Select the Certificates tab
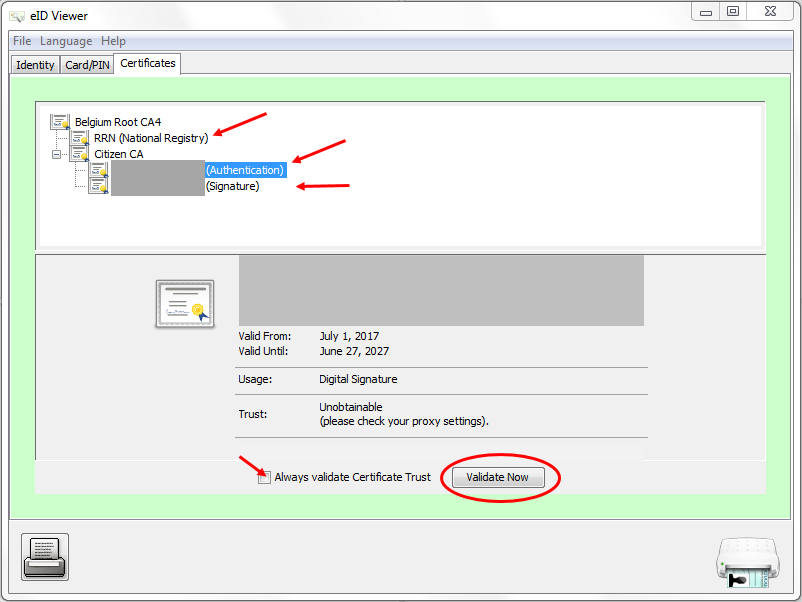Image resolution: width=802 pixels, height=602 pixels. coord(147,63)
